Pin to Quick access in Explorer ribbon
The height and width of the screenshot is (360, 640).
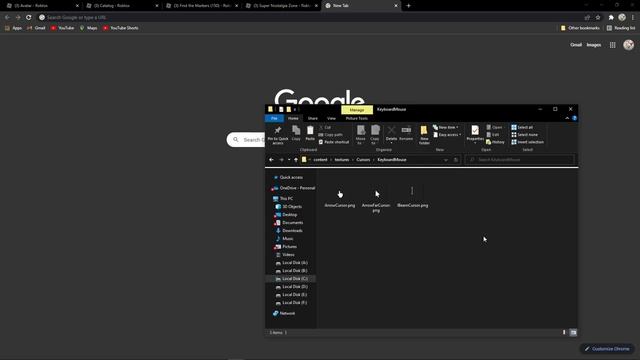tap(278, 135)
